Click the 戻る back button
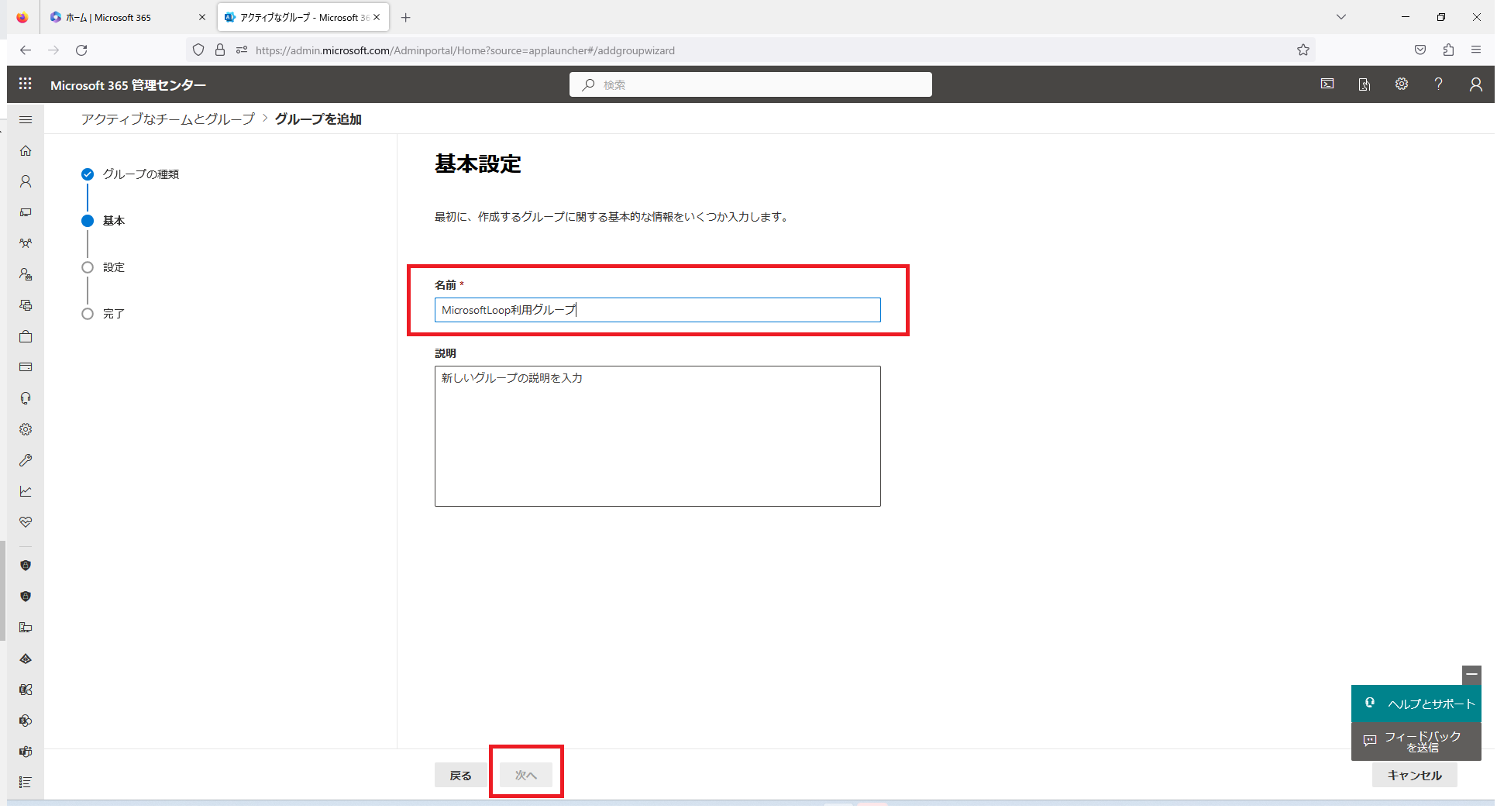This screenshot has width=1497, height=812. pos(461,775)
